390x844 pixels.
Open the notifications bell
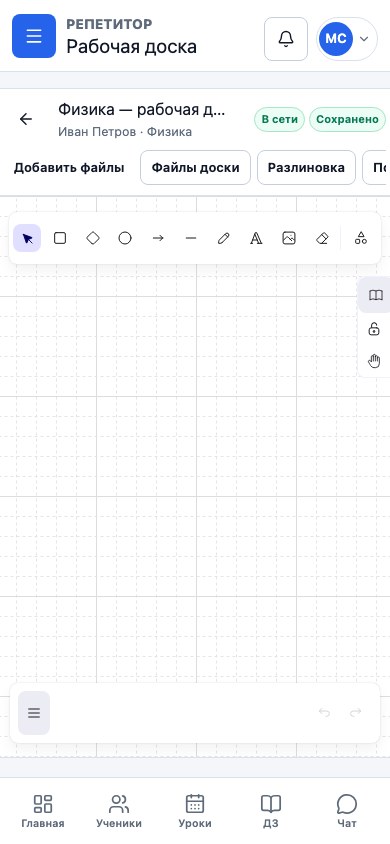(x=286, y=39)
